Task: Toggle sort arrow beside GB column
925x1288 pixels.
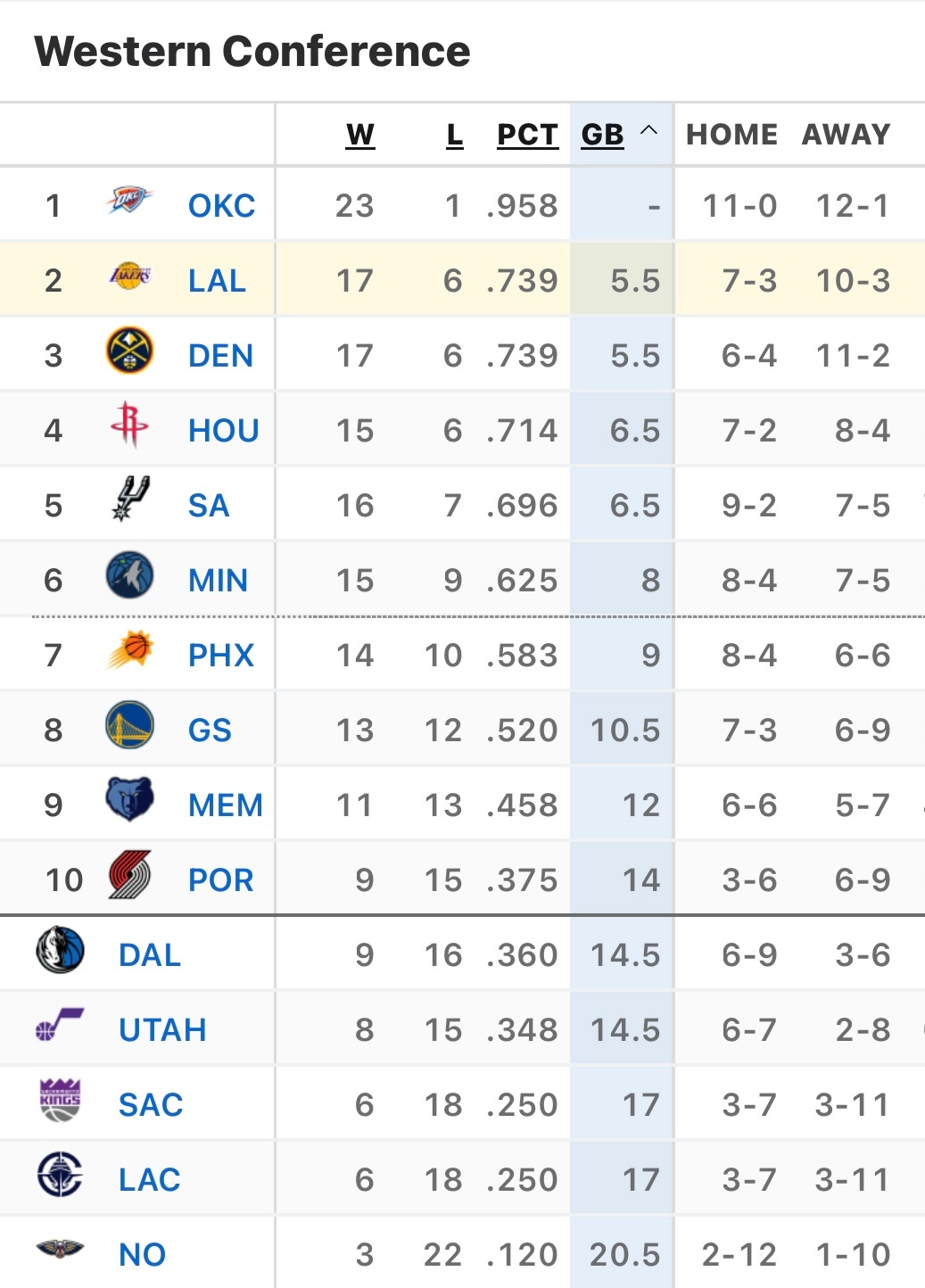Action: click(649, 131)
